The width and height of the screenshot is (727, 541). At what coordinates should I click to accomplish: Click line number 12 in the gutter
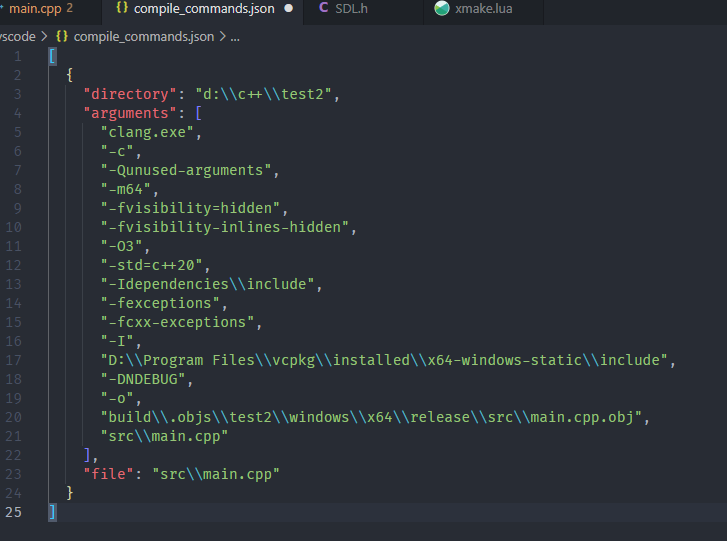tap(13, 265)
